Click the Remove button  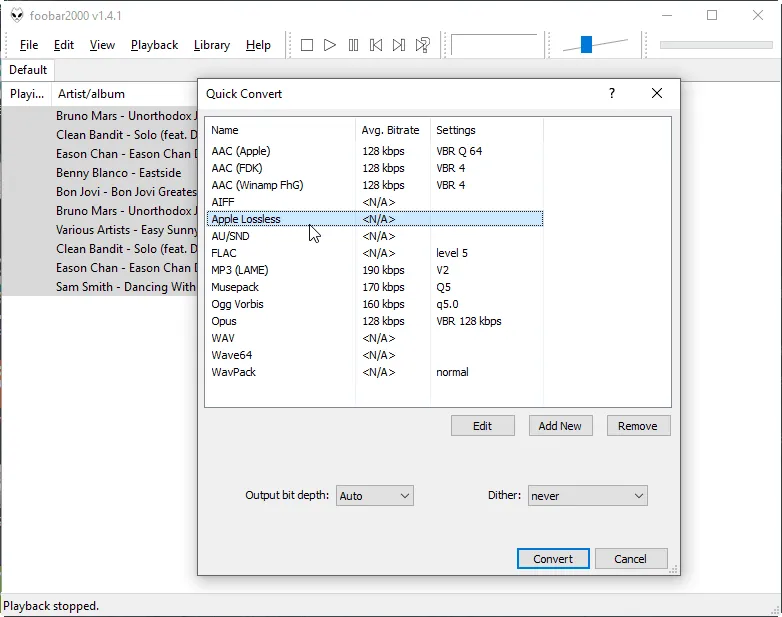(638, 426)
